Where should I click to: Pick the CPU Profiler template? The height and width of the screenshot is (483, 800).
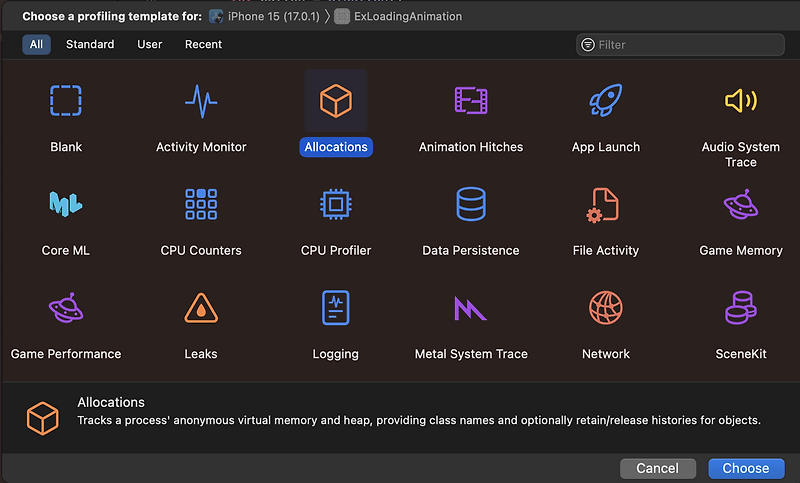point(336,206)
